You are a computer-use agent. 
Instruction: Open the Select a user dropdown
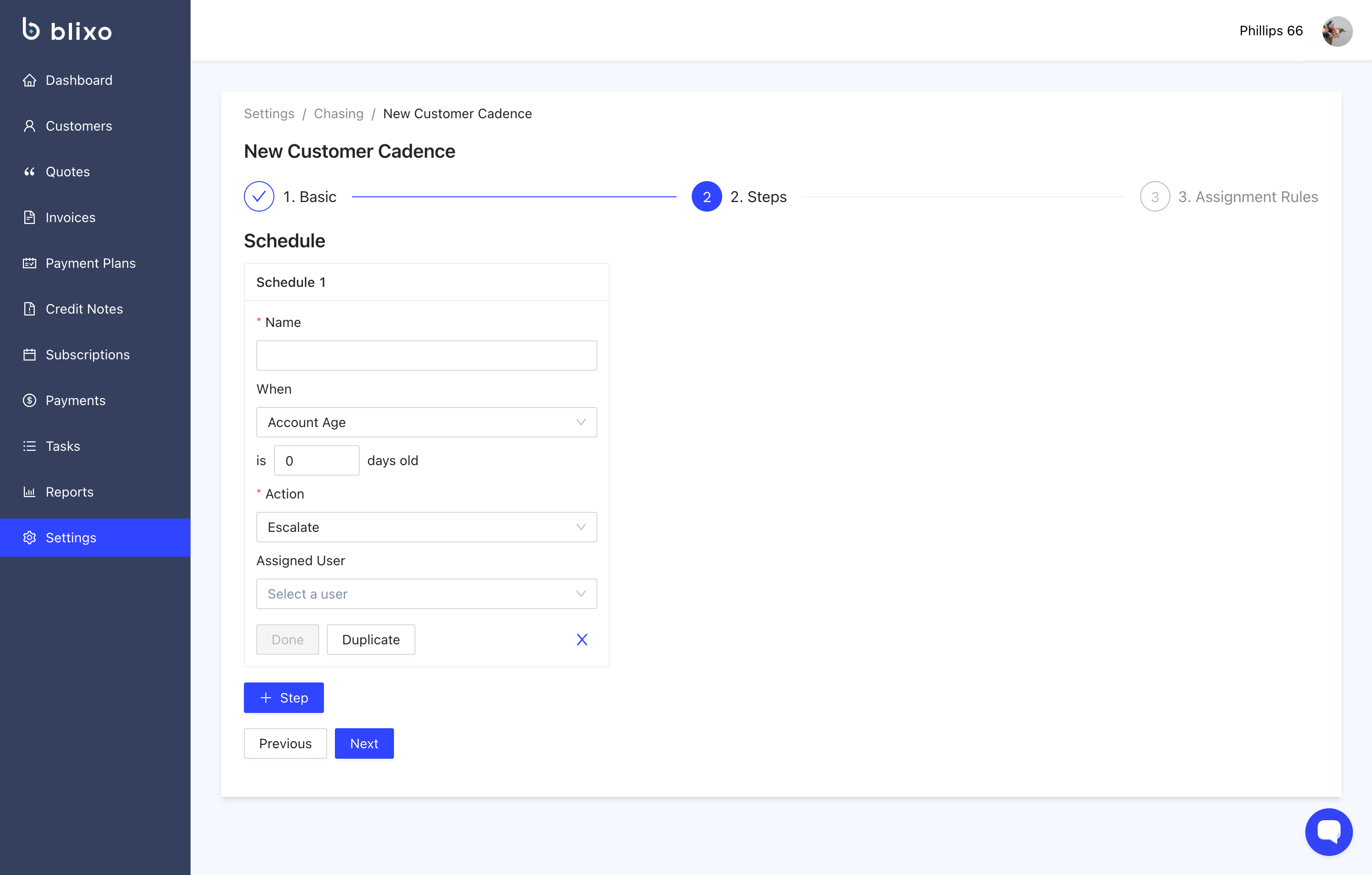coord(426,594)
